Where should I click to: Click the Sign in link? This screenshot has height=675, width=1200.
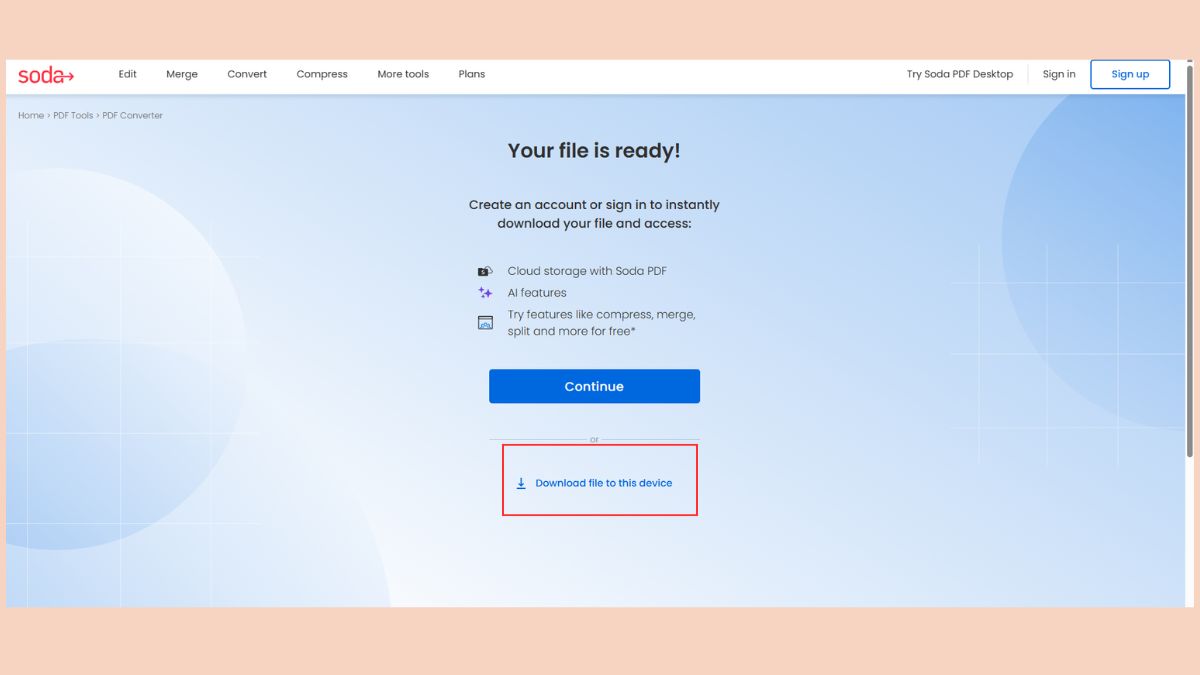tap(1059, 74)
